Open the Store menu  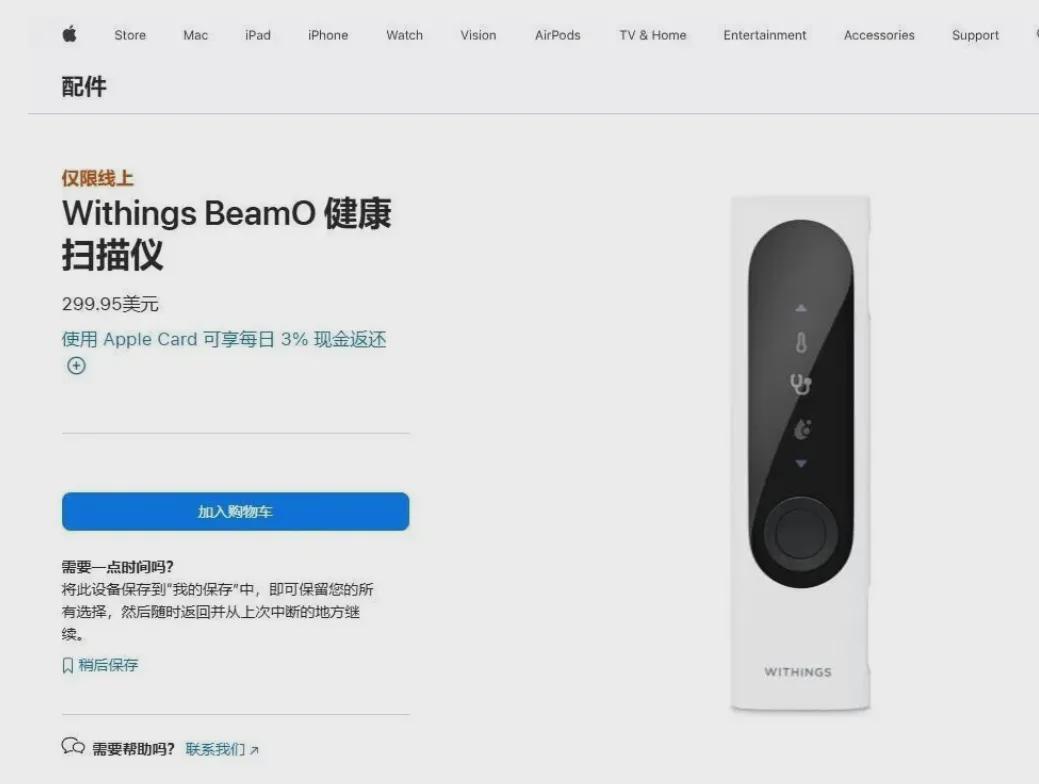(x=130, y=35)
